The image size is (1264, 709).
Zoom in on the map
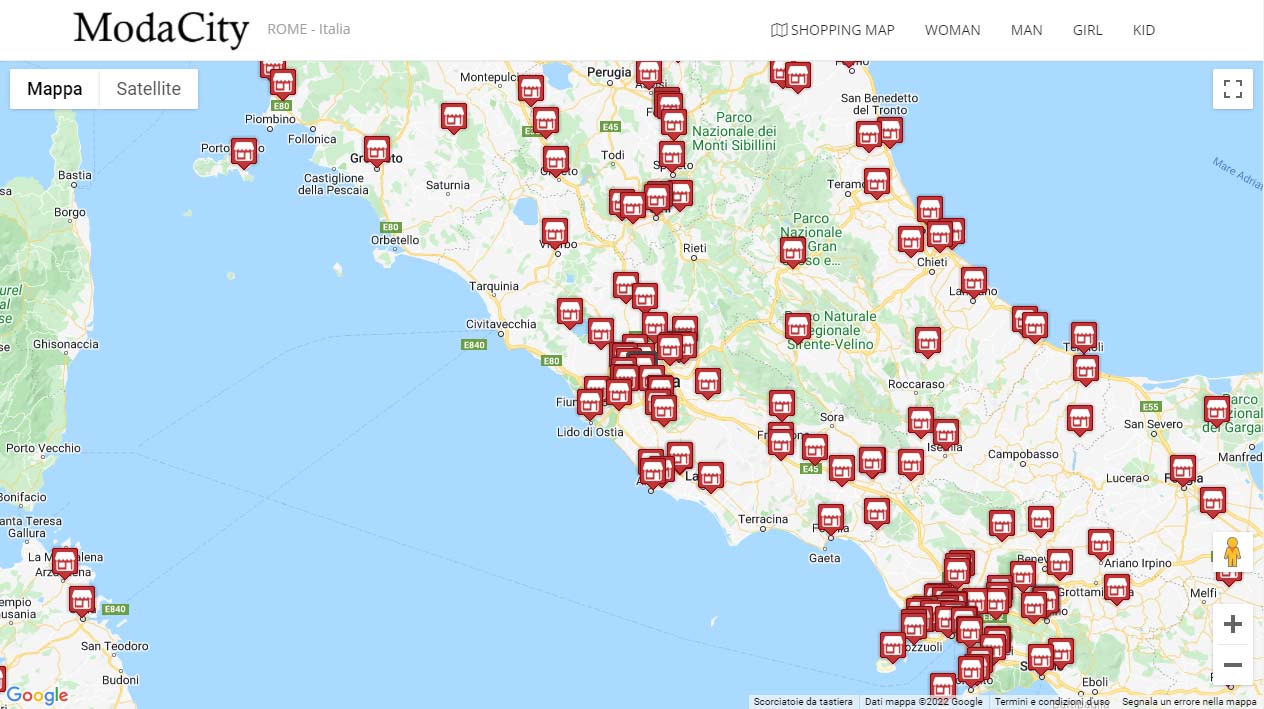(1232, 624)
